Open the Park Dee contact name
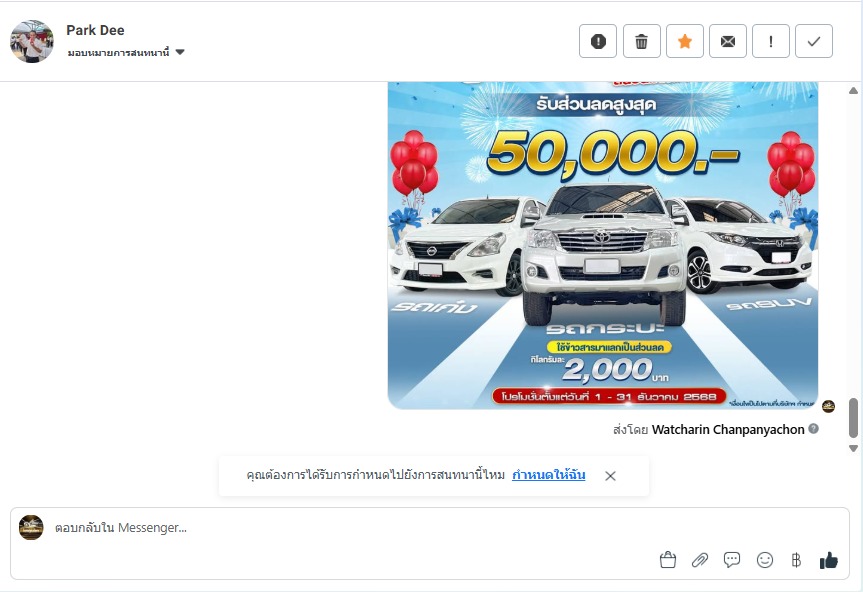Screen dimensions: 863x592 coord(95,30)
